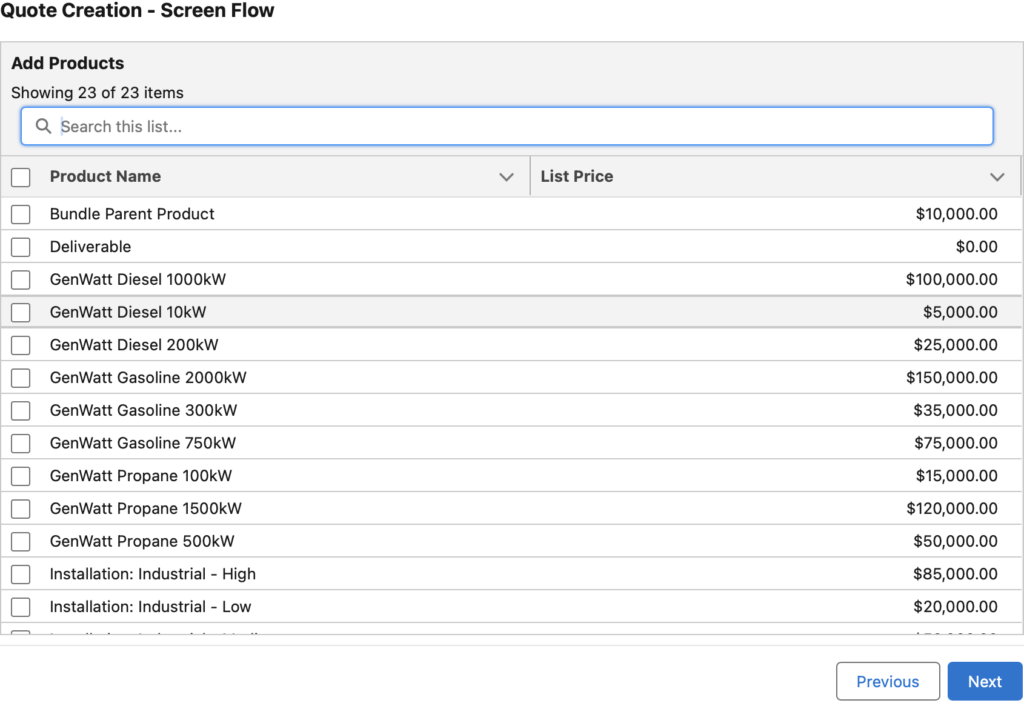Check GenWatt Gasoline 300kW

20,410
